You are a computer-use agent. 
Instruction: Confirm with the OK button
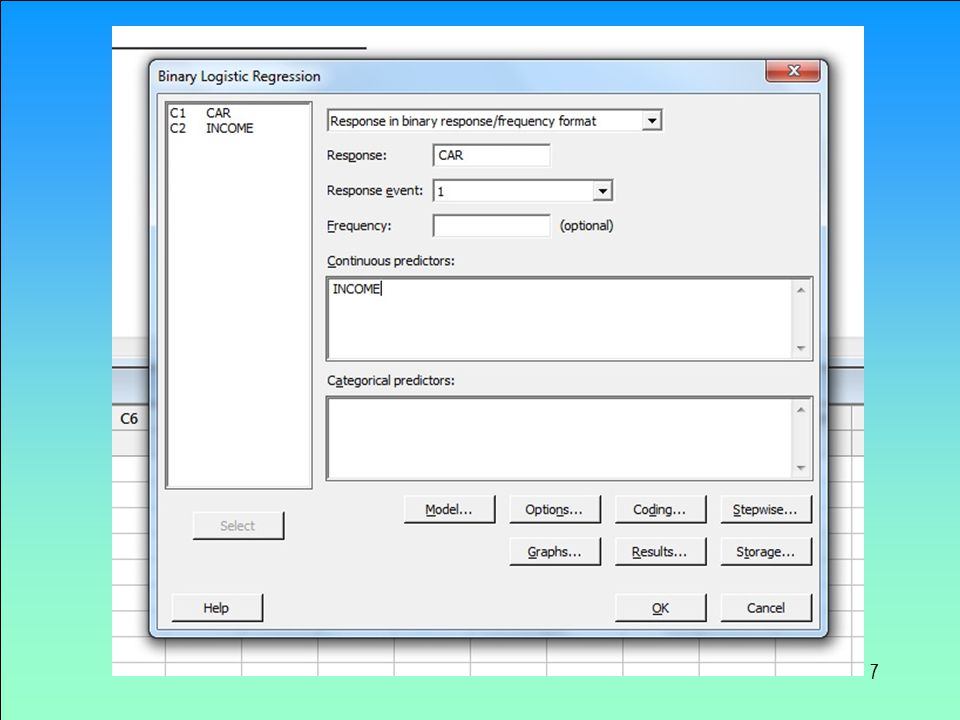tap(660, 608)
